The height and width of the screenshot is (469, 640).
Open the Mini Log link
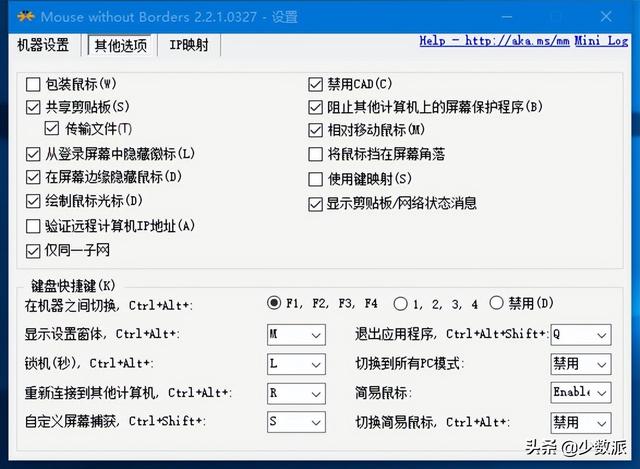click(601, 41)
